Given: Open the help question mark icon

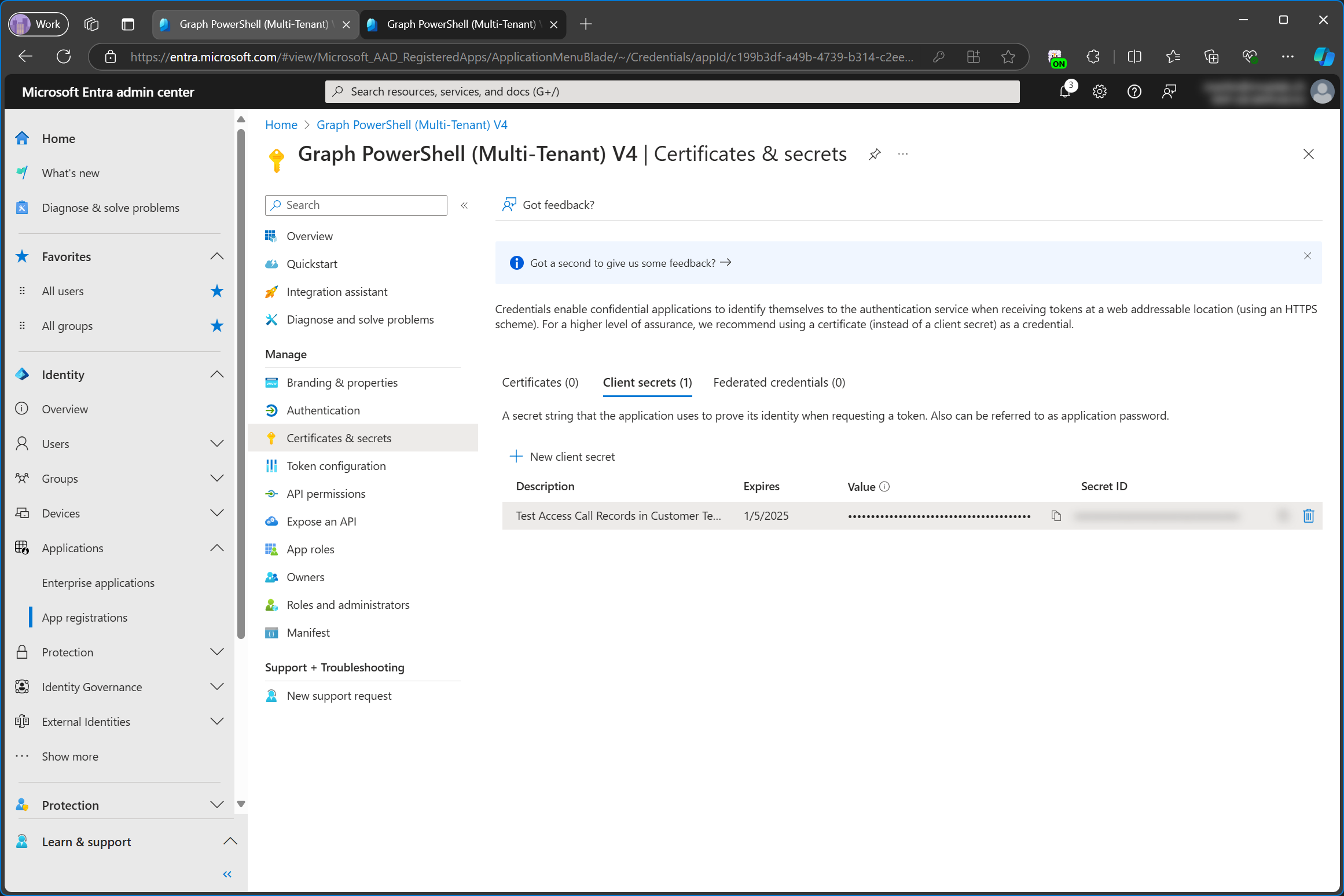Looking at the screenshot, I should click(x=1134, y=91).
